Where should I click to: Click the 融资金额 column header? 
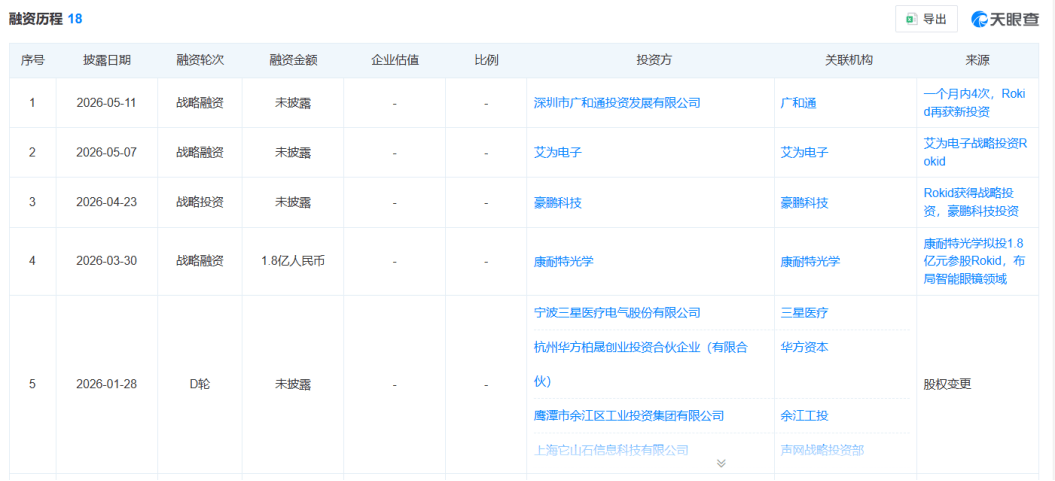pyautogui.click(x=293, y=61)
